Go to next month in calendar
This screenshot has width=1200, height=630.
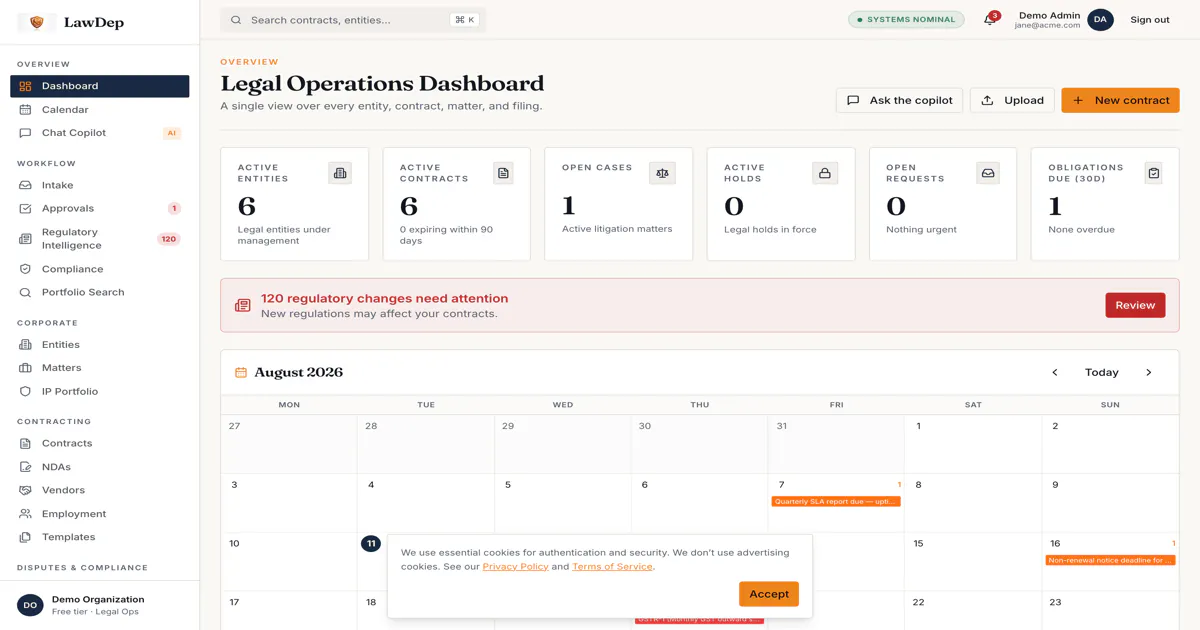point(1148,372)
